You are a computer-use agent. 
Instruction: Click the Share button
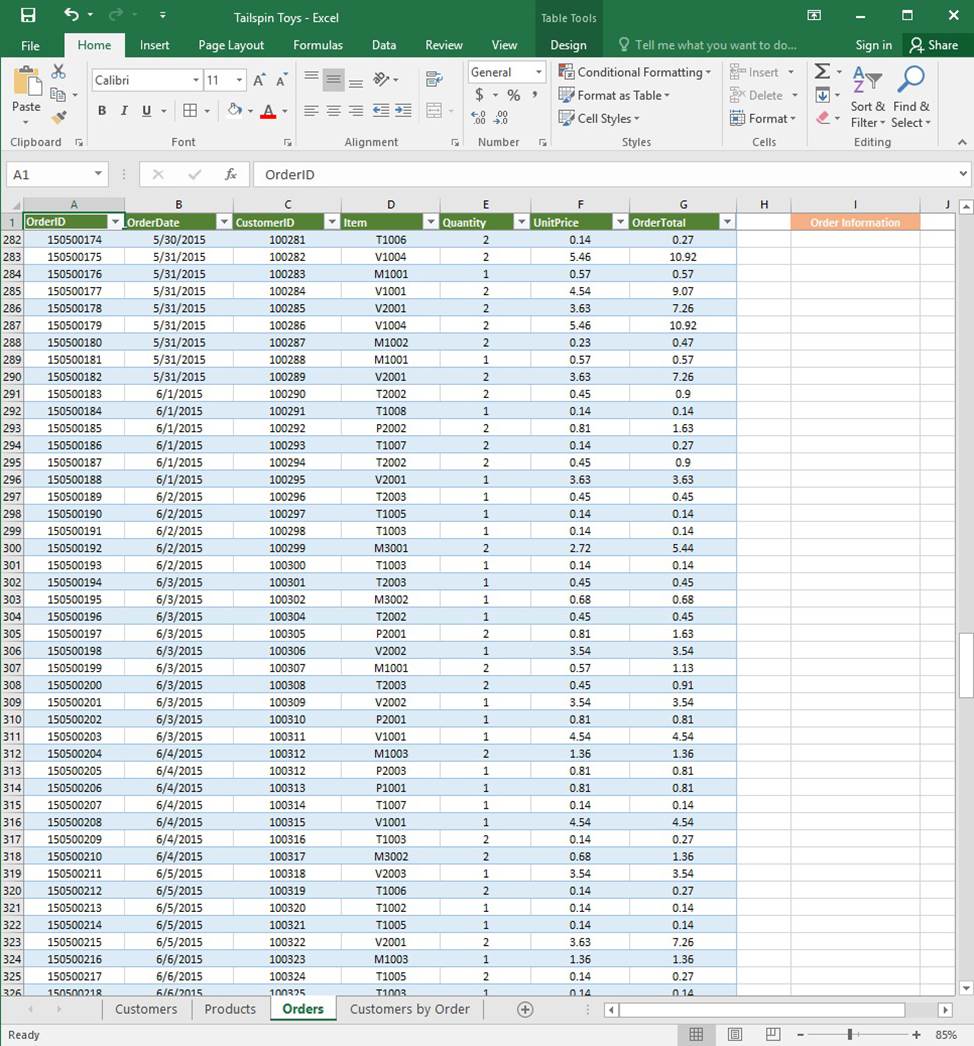(x=933, y=45)
